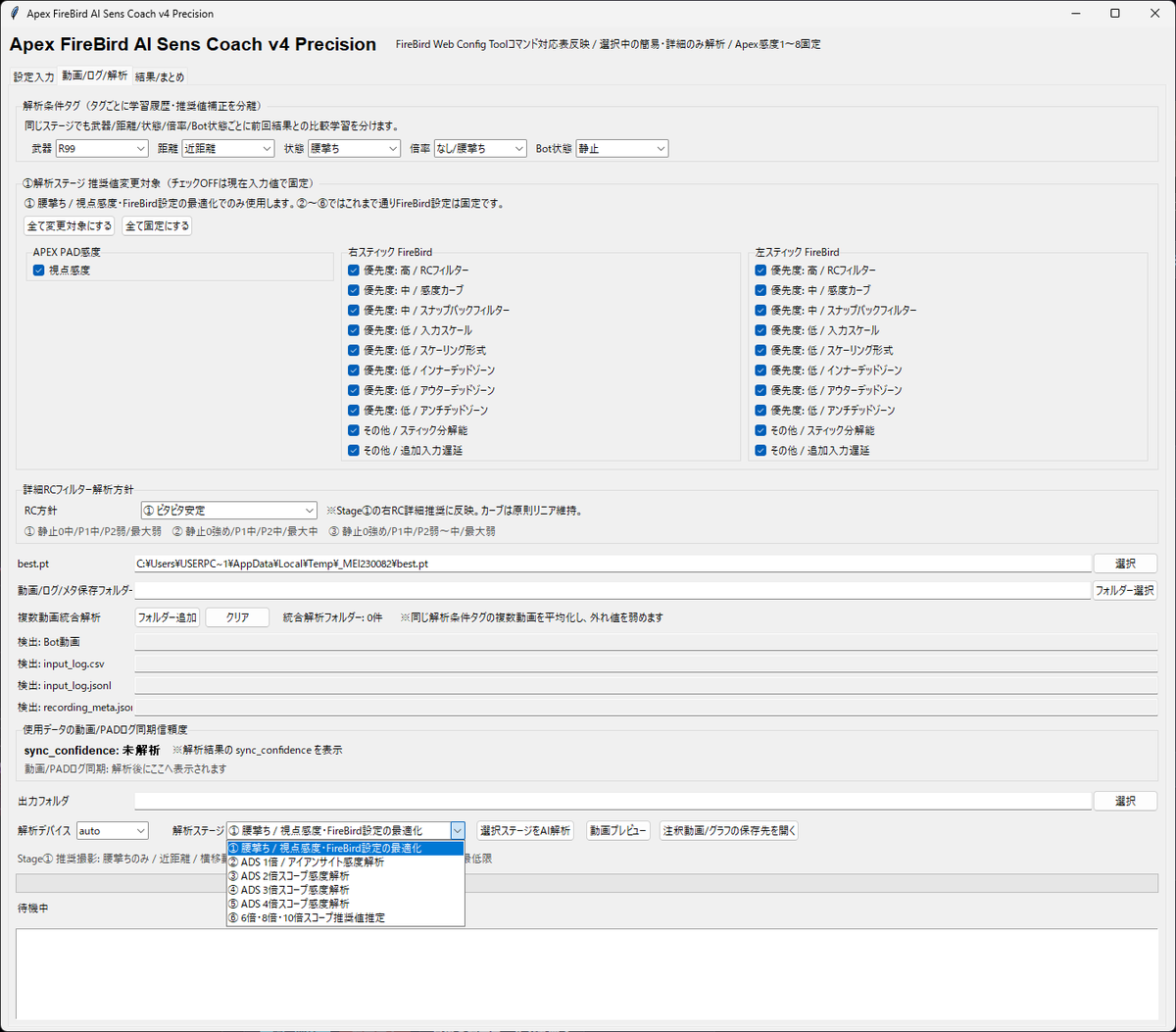The height and width of the screenshot is (1032, 1176).
Task: Click the クリア button
Action: [x=237, y=617]
